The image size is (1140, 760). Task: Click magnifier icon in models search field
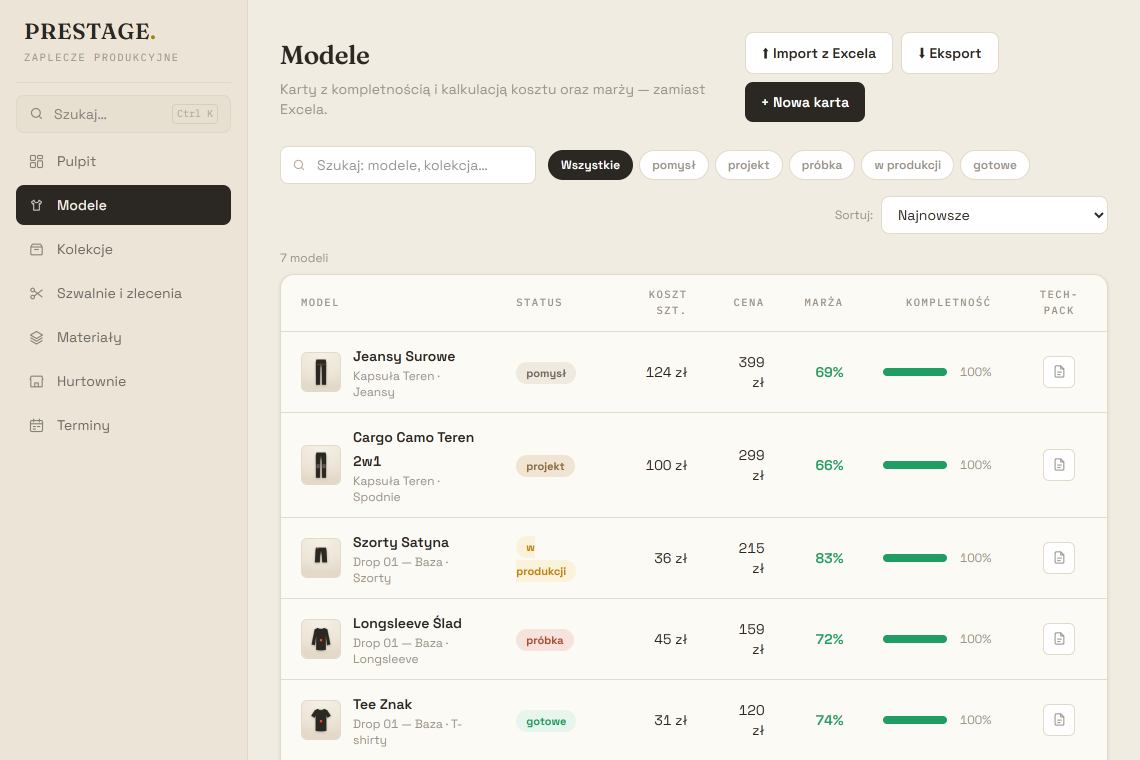tap(299, 165)
